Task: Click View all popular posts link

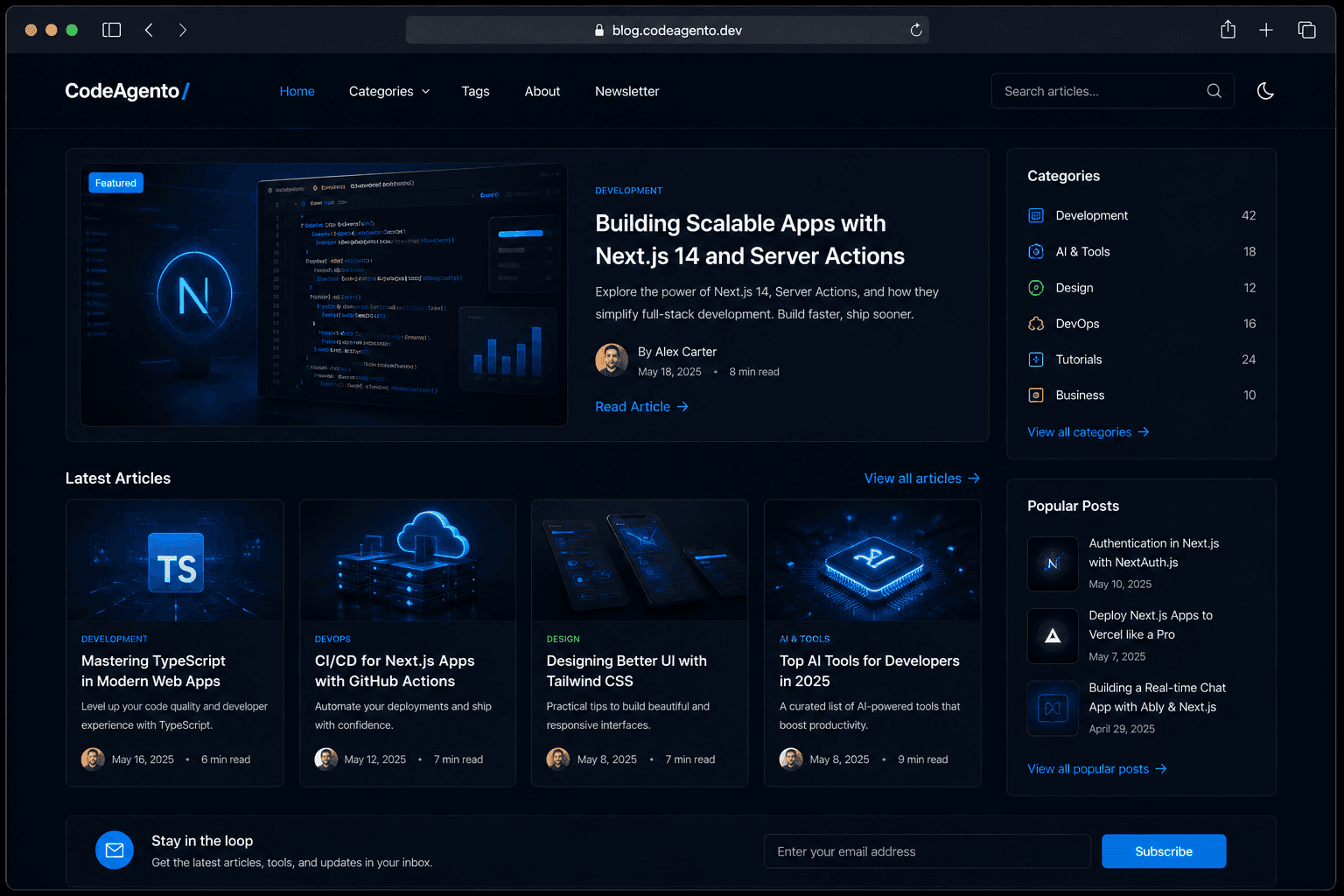Action: tap(1096, 769)
